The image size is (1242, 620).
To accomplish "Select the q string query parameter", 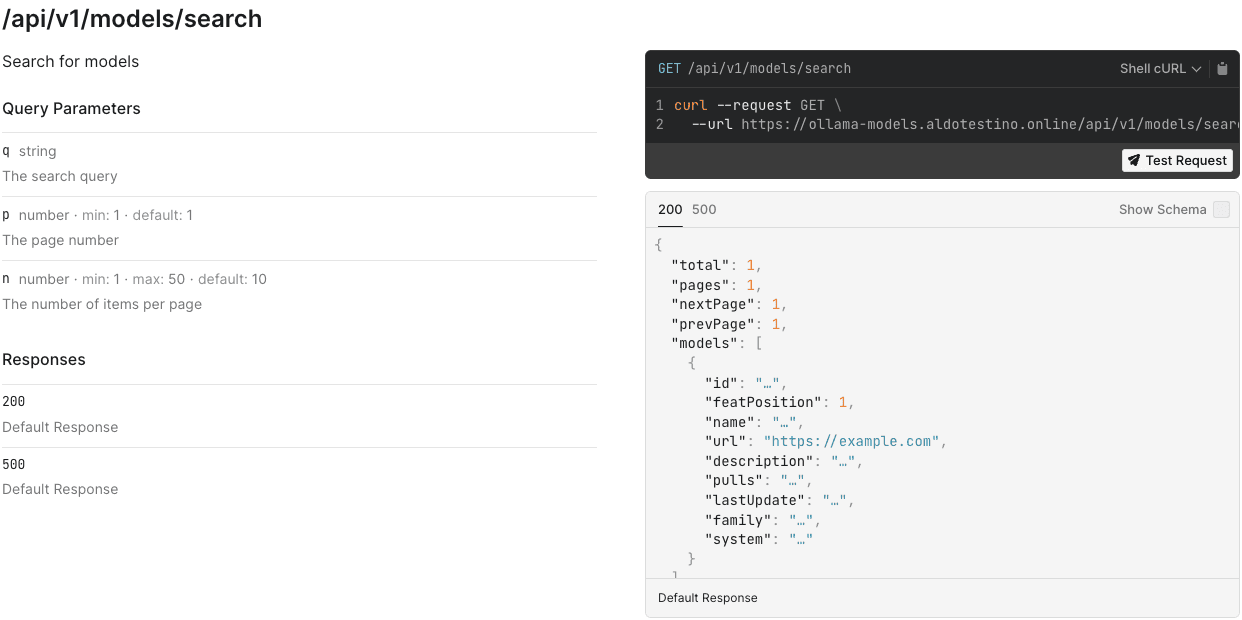I will pos(30,151).
